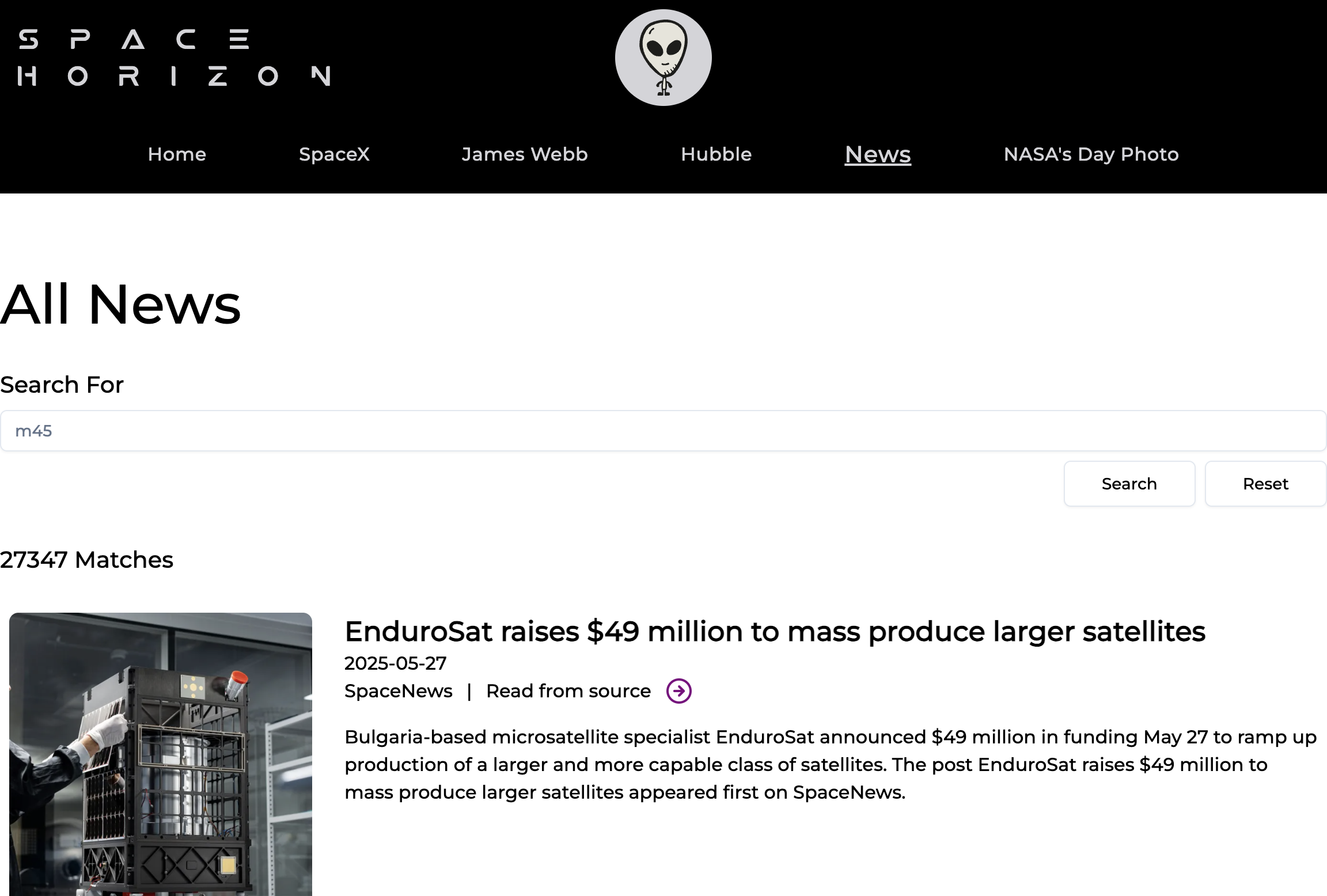Open NASA's Day Photo page
Image resolution: width=1327 pixels, height=896 pixels.
point(1091,154)
